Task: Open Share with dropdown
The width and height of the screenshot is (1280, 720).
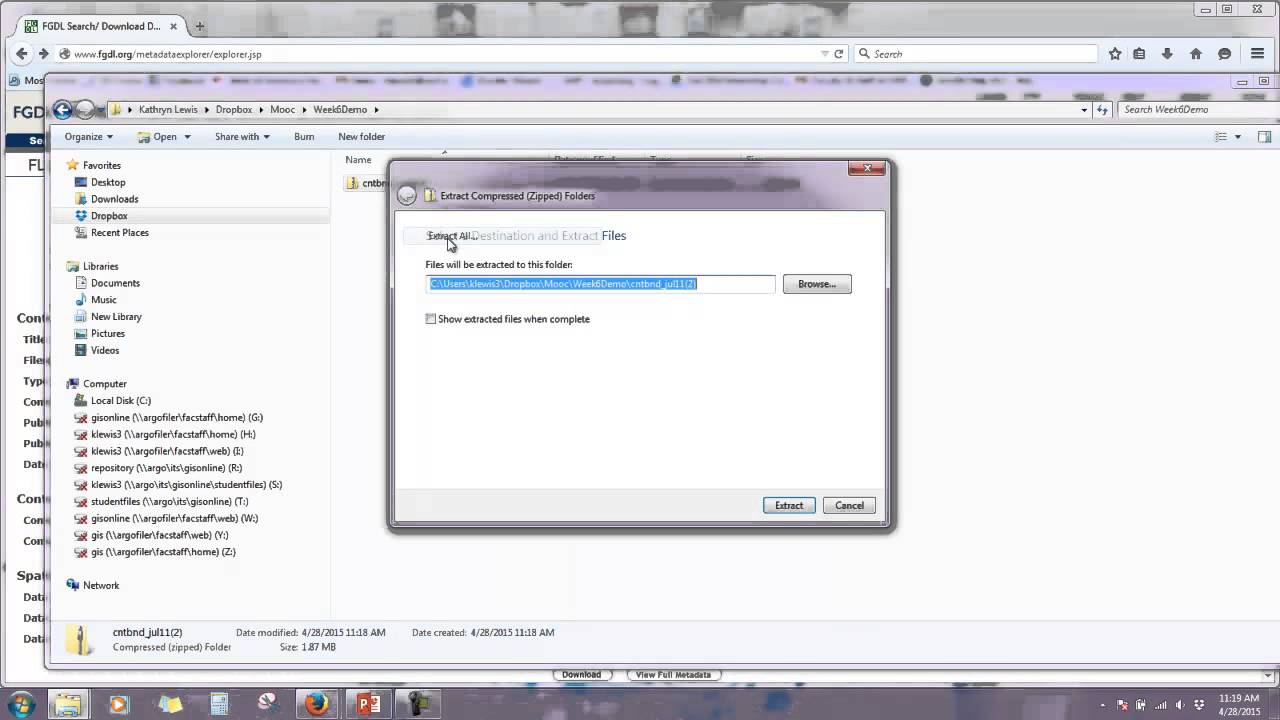Action: pyautogui.click(x=242, y=137)
